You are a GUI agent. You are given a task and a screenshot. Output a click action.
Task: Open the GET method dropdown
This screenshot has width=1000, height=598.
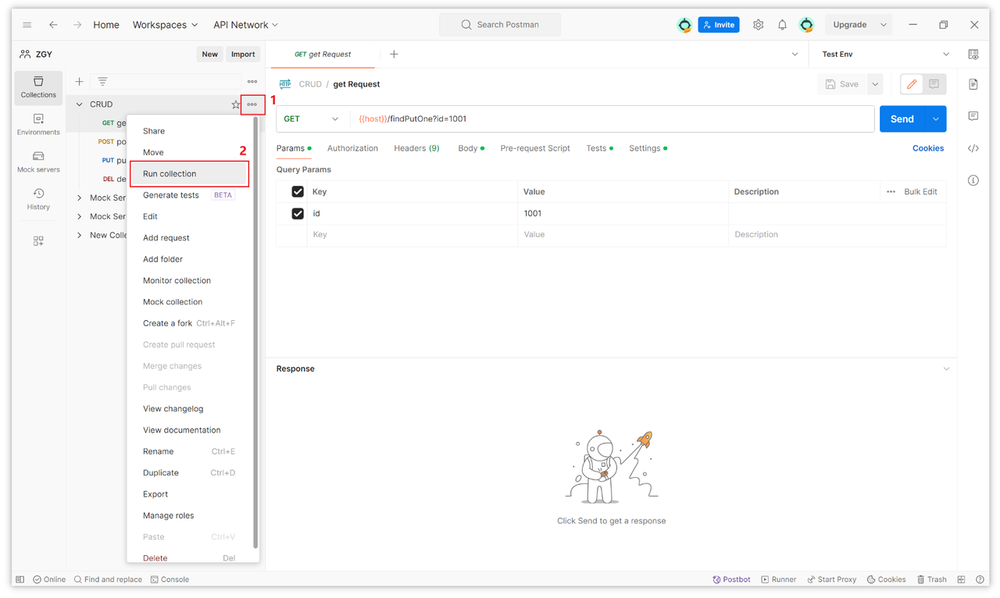click(311, 119)
